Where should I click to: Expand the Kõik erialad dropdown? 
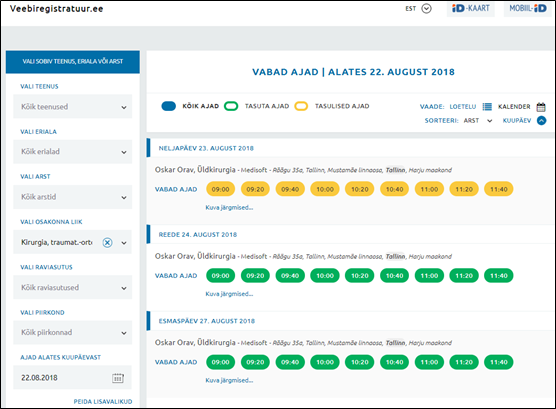[x=72, y=152]
